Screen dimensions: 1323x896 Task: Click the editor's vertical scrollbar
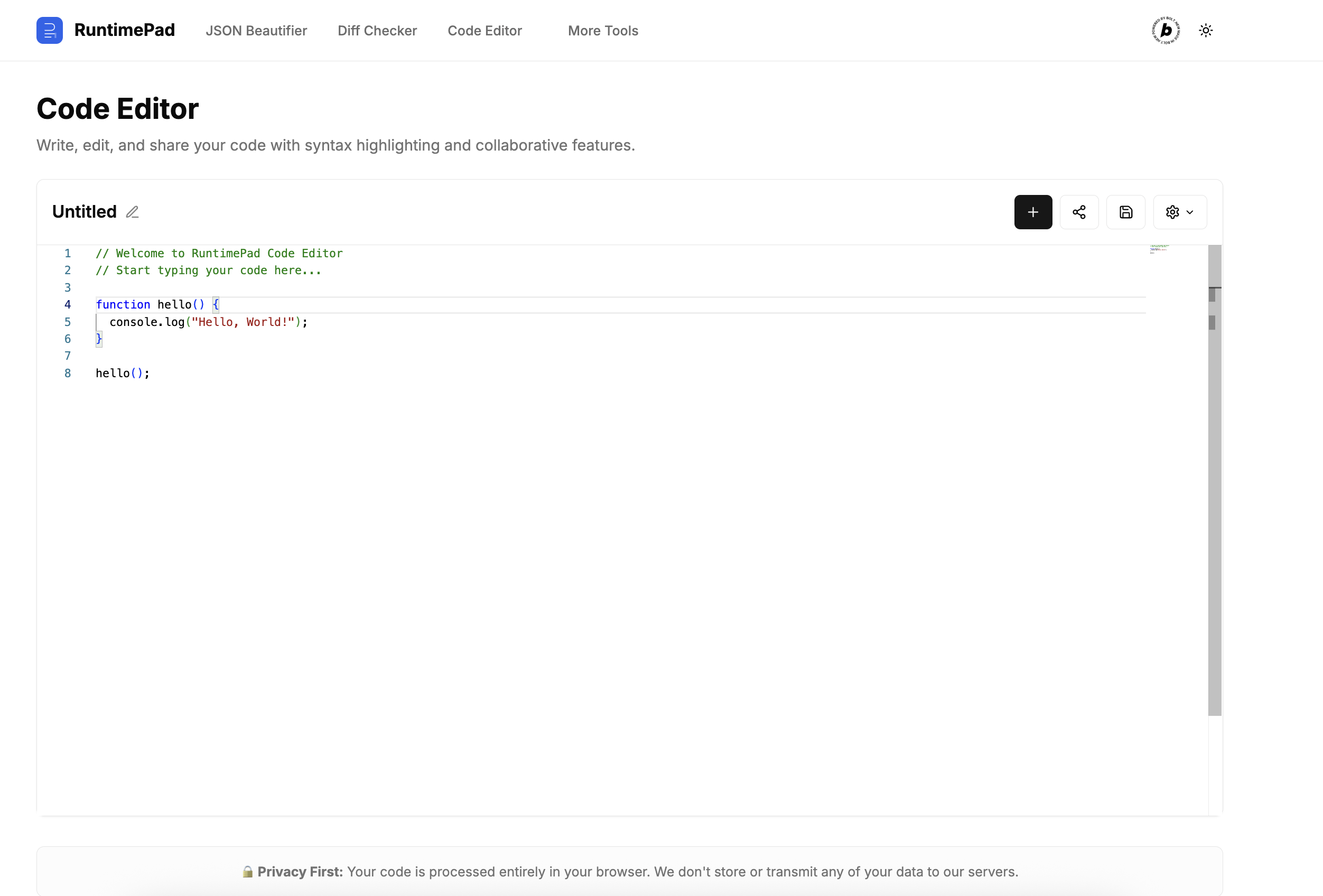click(x=1215, y=484)
